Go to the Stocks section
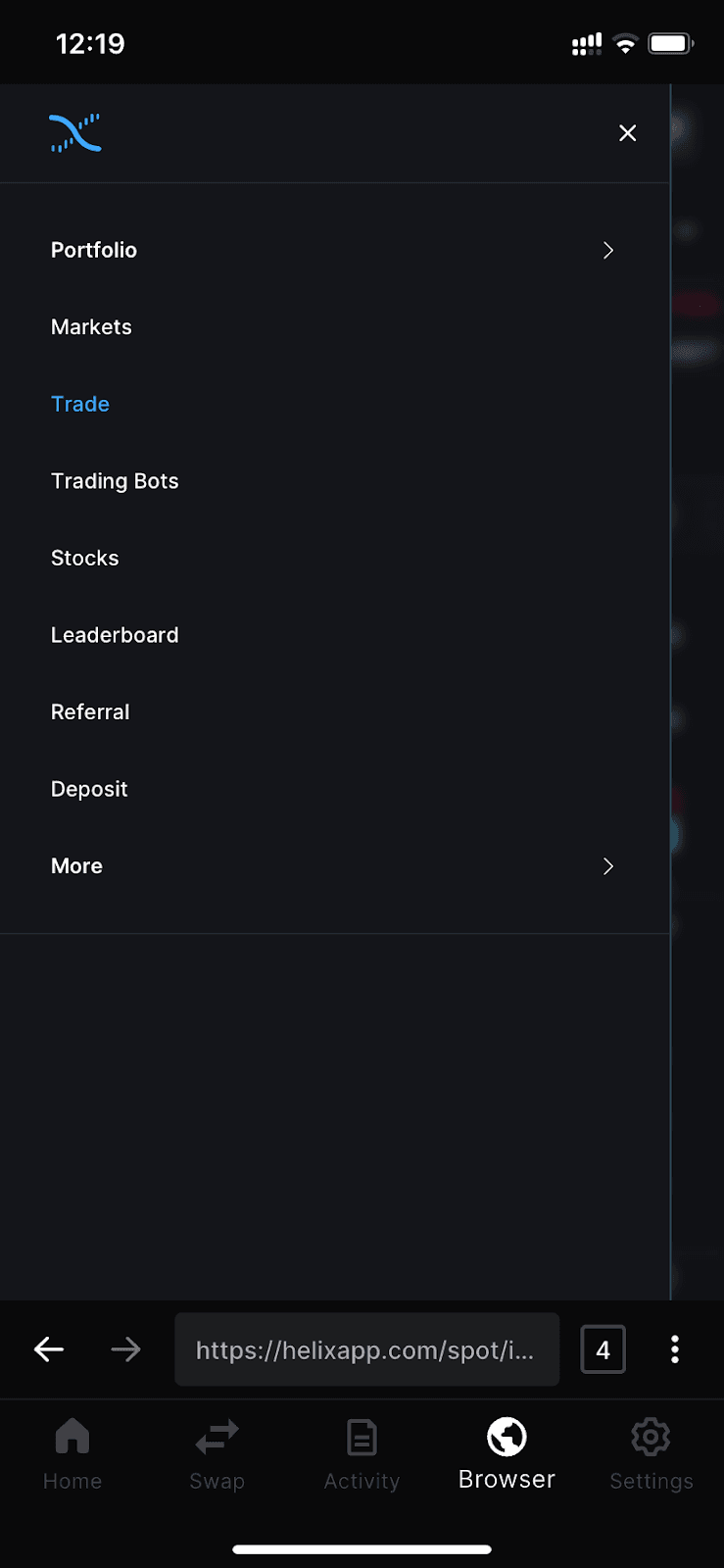The width and height of the screenshot is (724, 1568). pos(85,559)
